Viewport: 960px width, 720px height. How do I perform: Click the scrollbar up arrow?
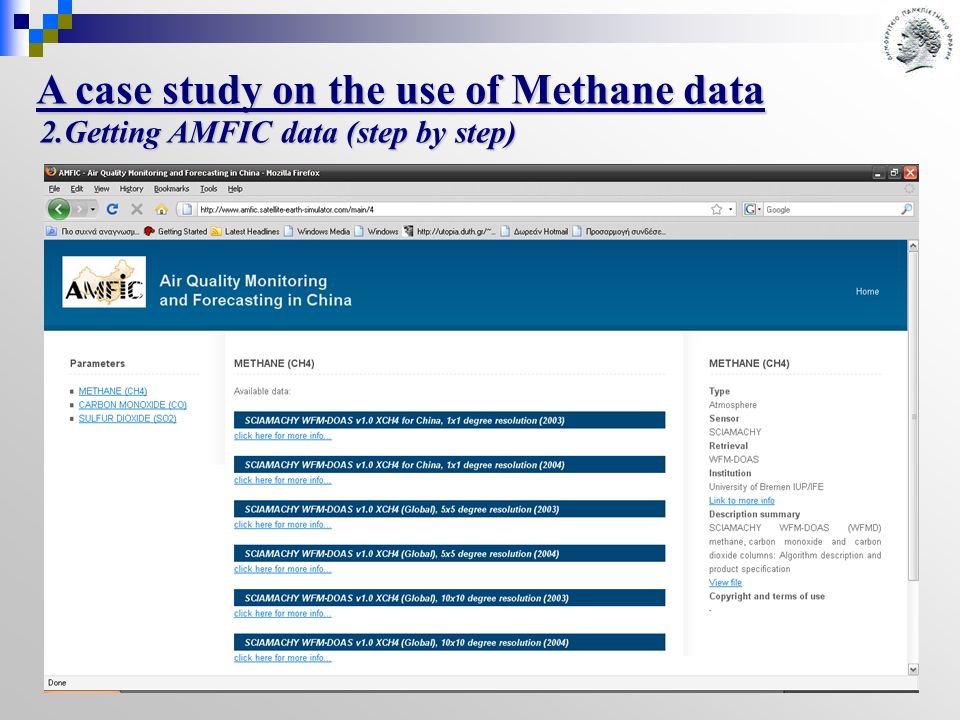913,246
